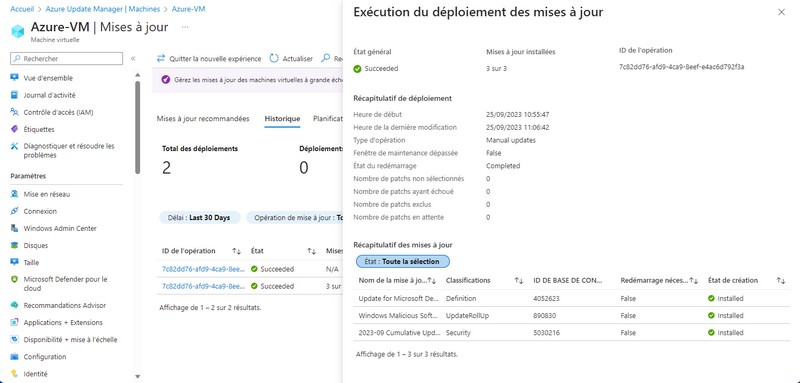The image size is (800, 383).
Task: Click Installed status for Security update
Action: (x=726, y=333)
